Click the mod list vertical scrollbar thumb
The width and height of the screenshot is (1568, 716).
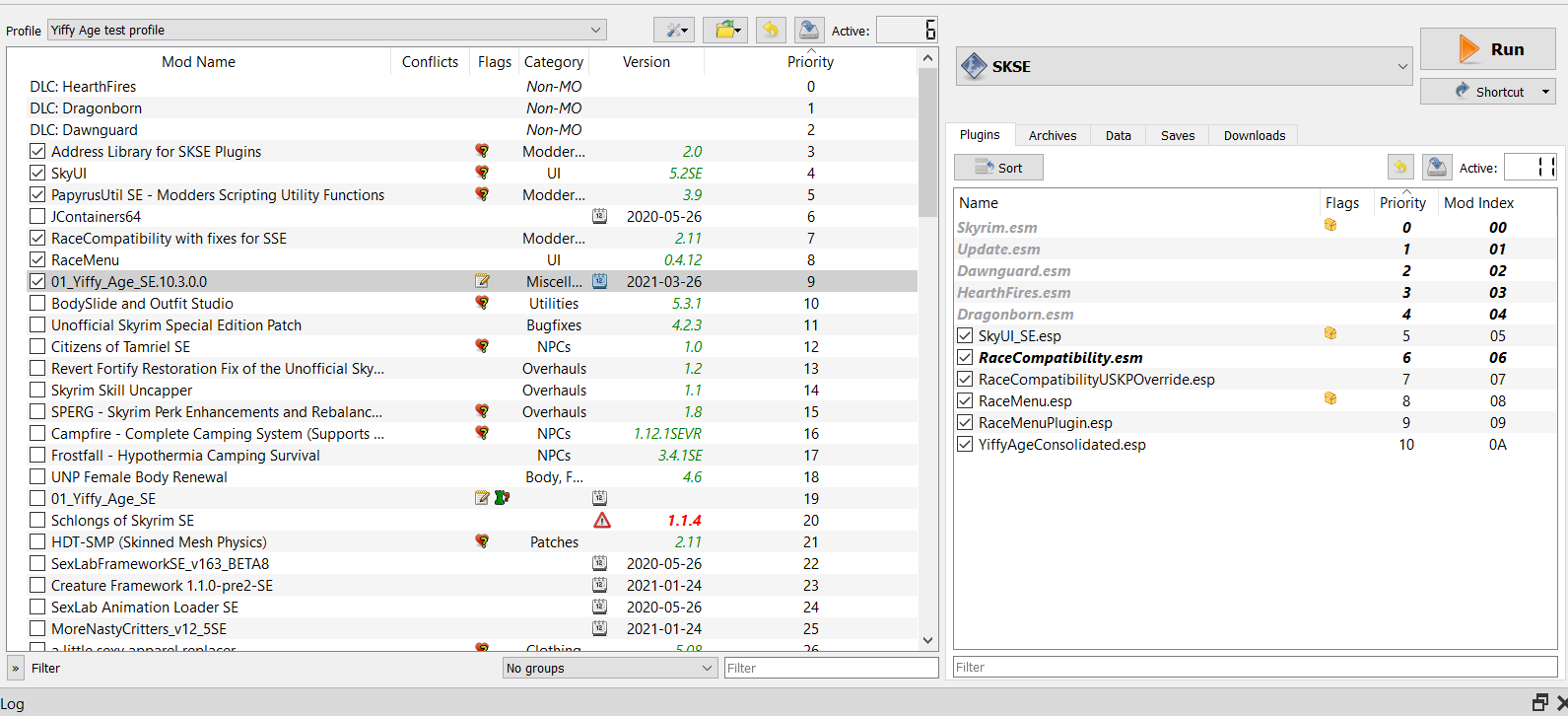coord(927,142)
